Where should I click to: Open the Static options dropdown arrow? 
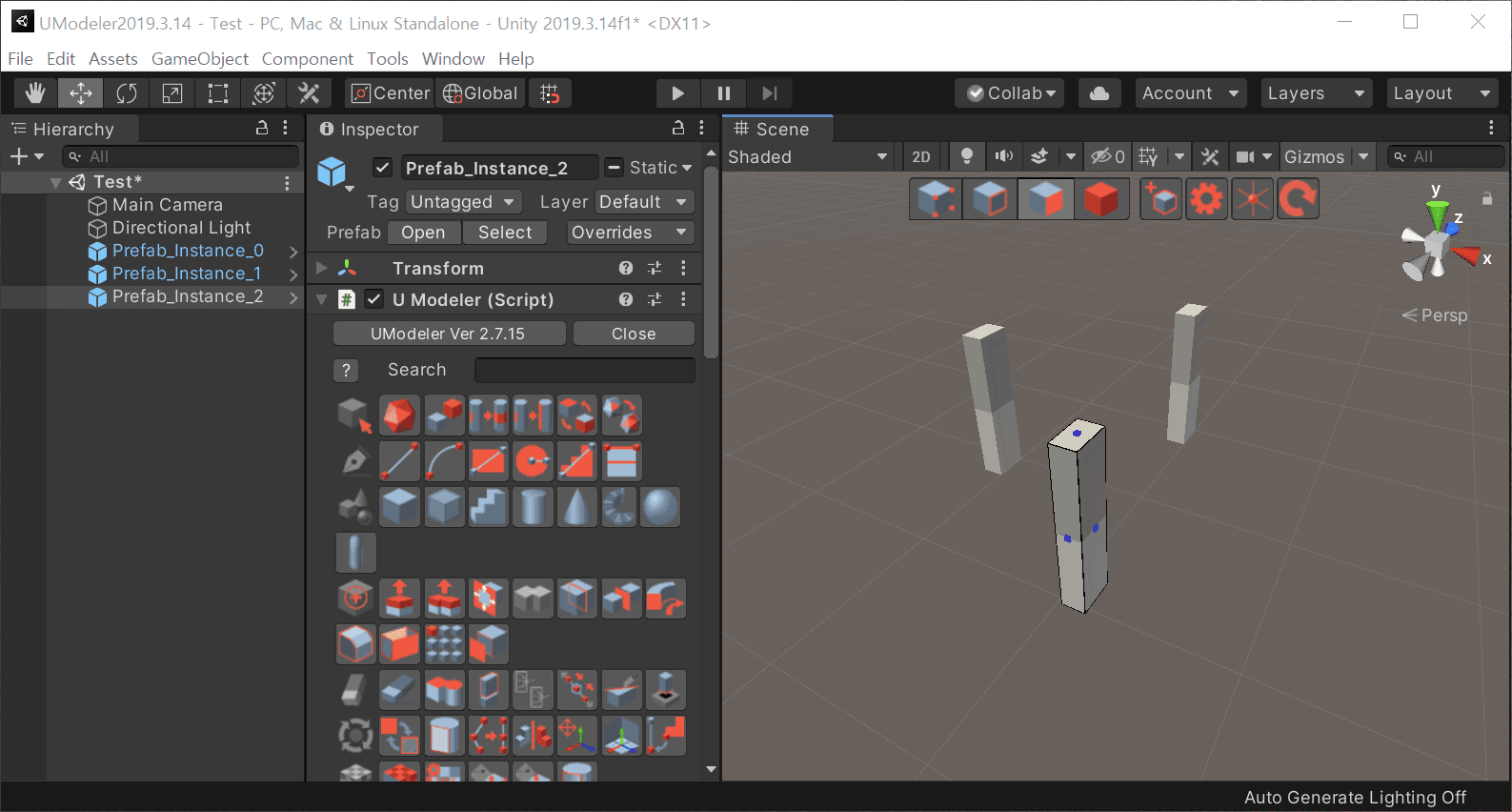(x=687, y=168)
